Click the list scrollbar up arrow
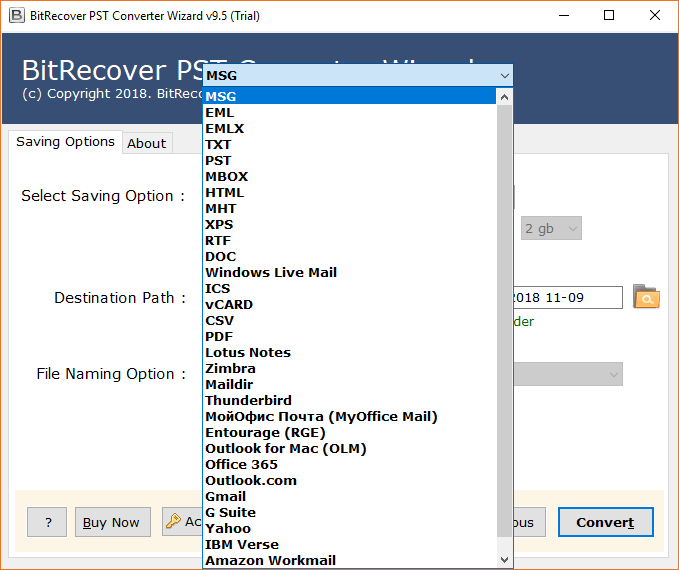Viewport: 679px width, 570px height. point(504,97)
